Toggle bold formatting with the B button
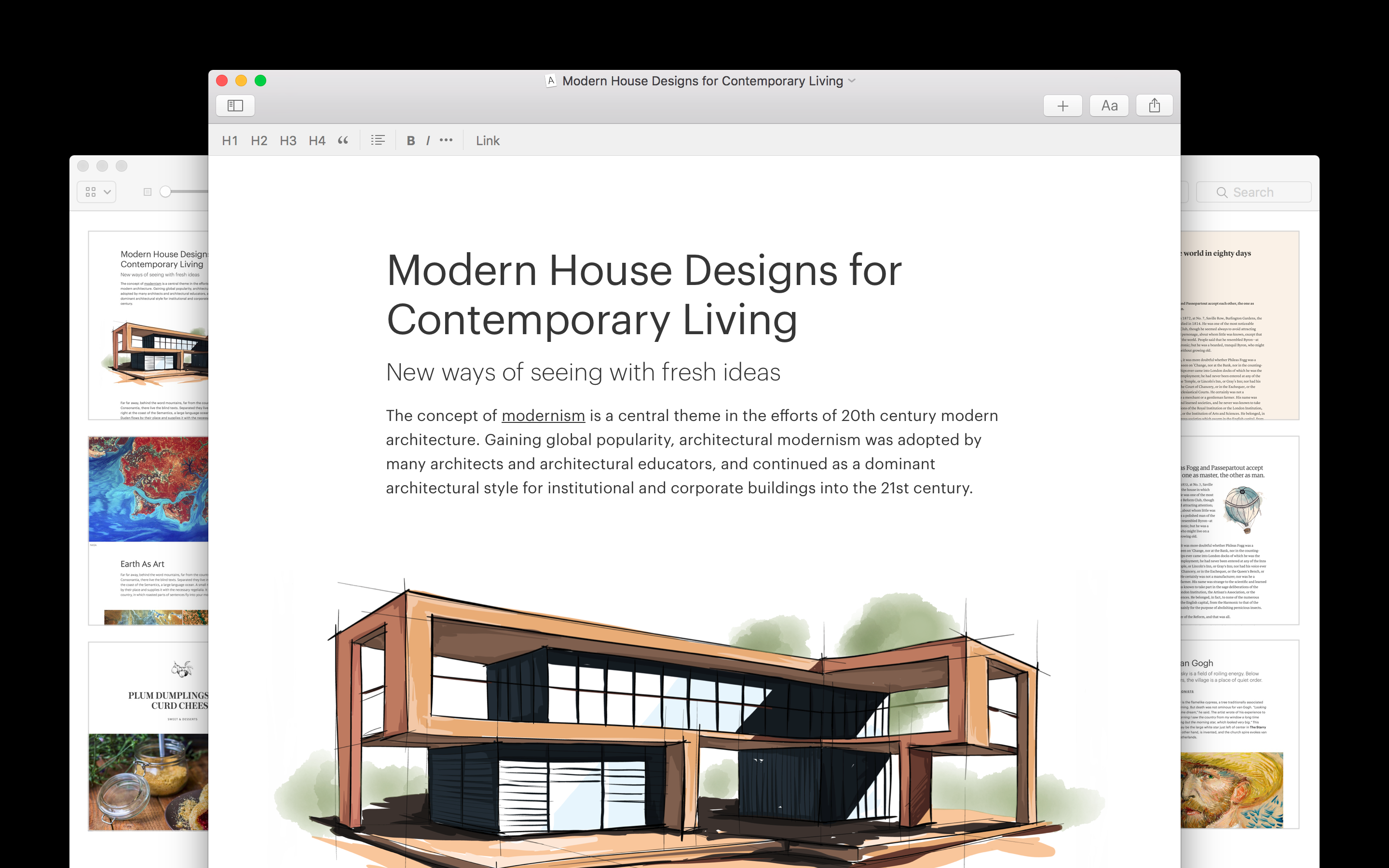 pyautogui.click(x=410, y=140)
